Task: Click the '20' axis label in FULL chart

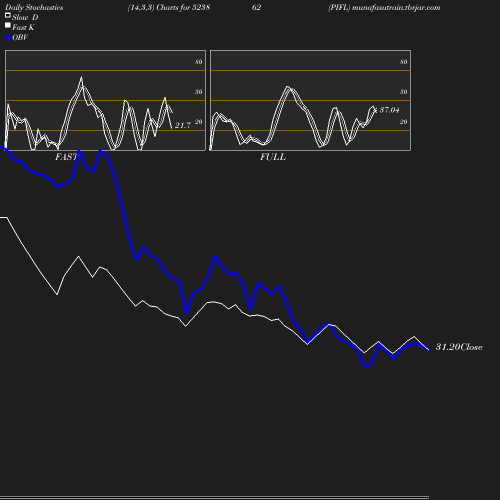Action: point(404,122)
